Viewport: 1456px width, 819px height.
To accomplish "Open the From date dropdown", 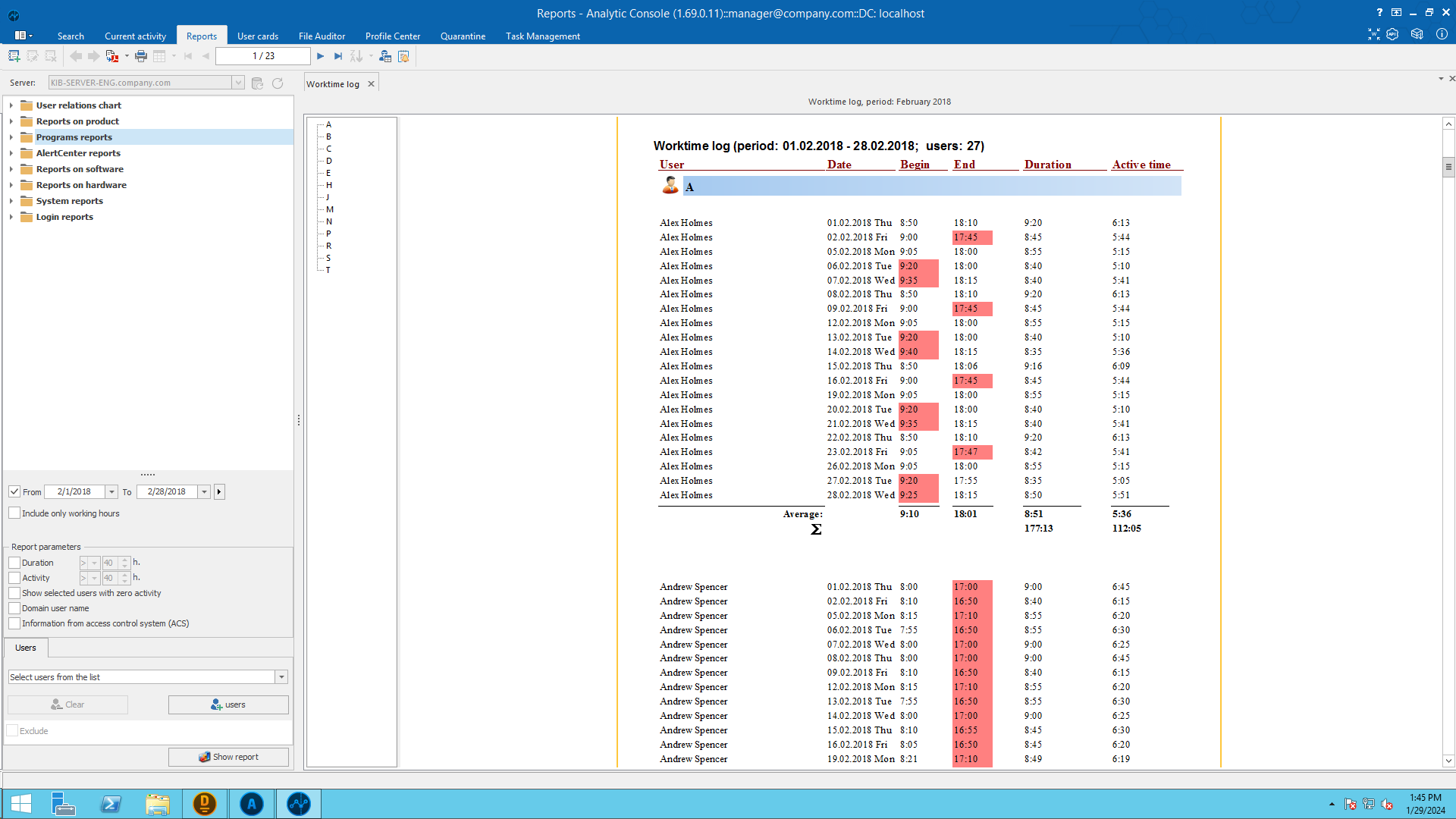I will coord(111,492).
